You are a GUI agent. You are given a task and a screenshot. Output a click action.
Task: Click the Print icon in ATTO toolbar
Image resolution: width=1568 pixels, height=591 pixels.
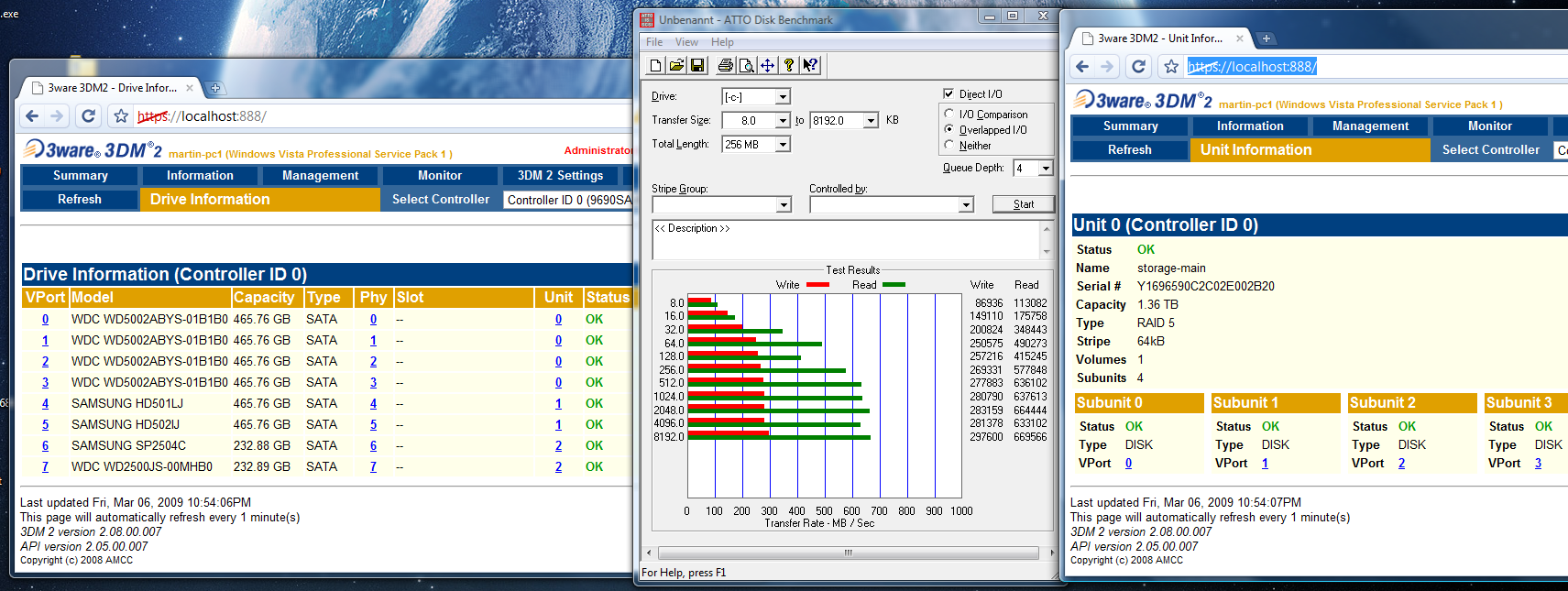(x=726, y=65)
